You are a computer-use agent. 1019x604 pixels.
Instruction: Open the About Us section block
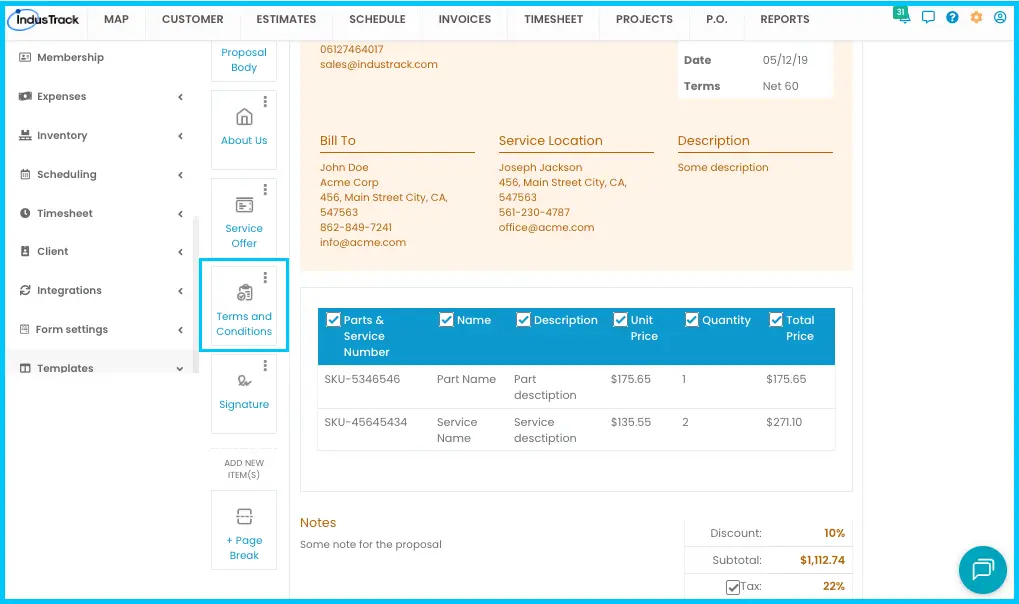(x=244, y=130)
